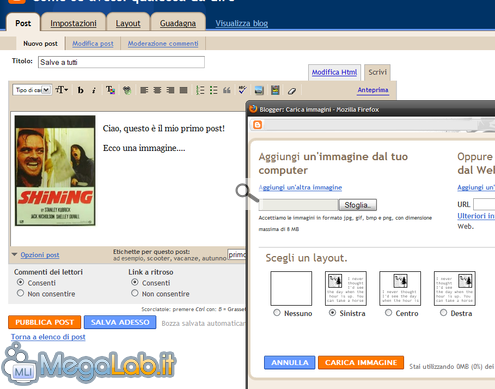495x389 pixels.
Task: Open the font size tool in editor toolbar
Action: coord(62,90)
